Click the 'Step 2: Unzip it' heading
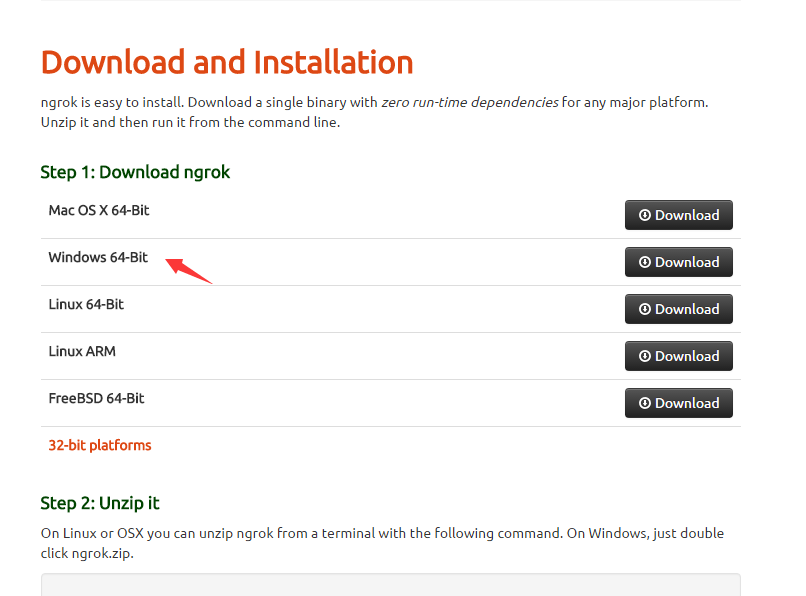Image resolution: width=806 pixels, height=596 pixels. (x=100, y=503)
